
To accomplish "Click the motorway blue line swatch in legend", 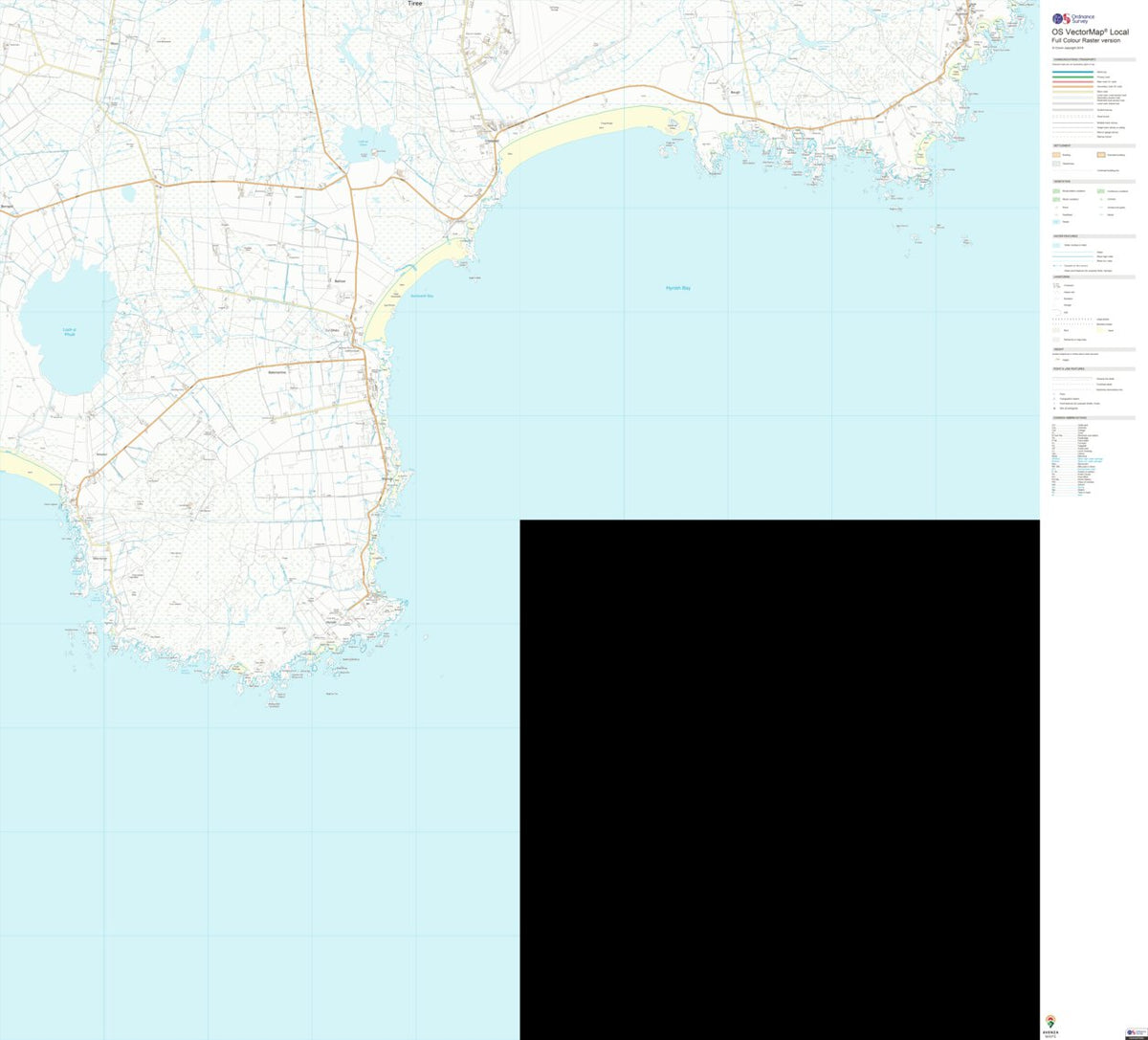I will point(1071,73).
